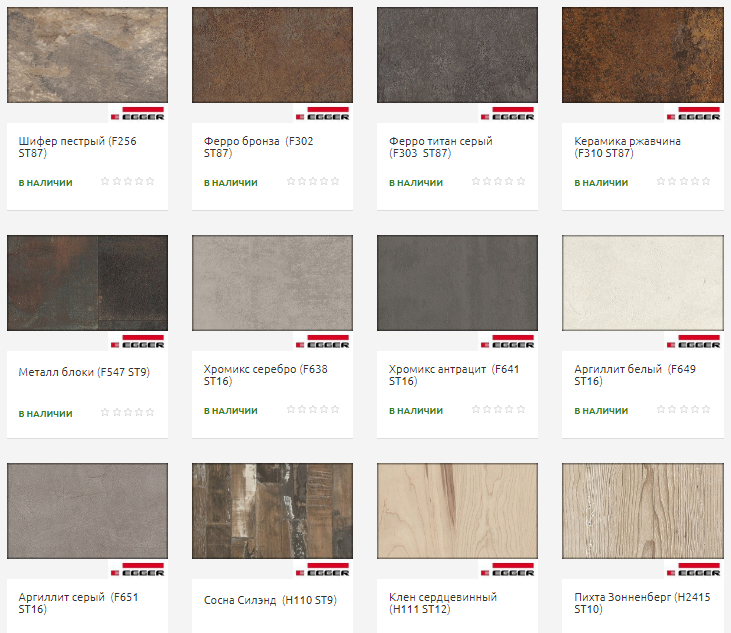This screenshot has height=633, width=731.
Task: Open the Керамика ржавчина decor image
Action: pos(642,55)
